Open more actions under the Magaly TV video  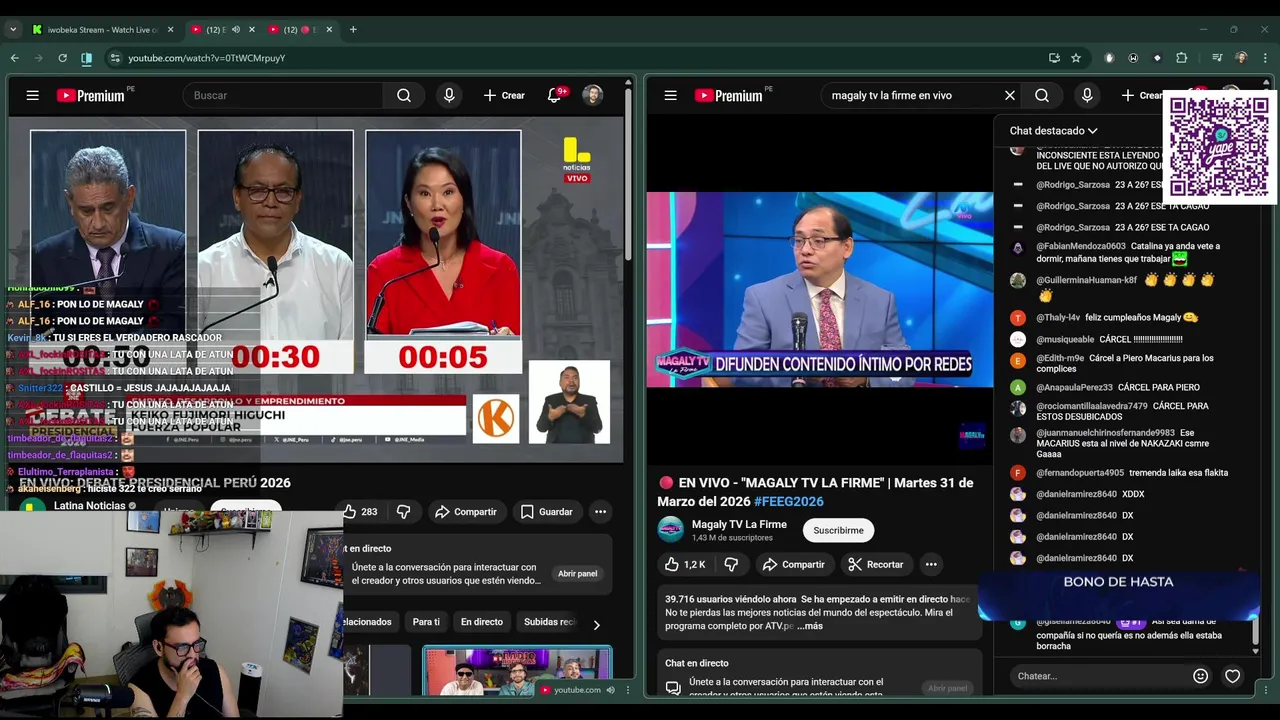tap(931, 564)
